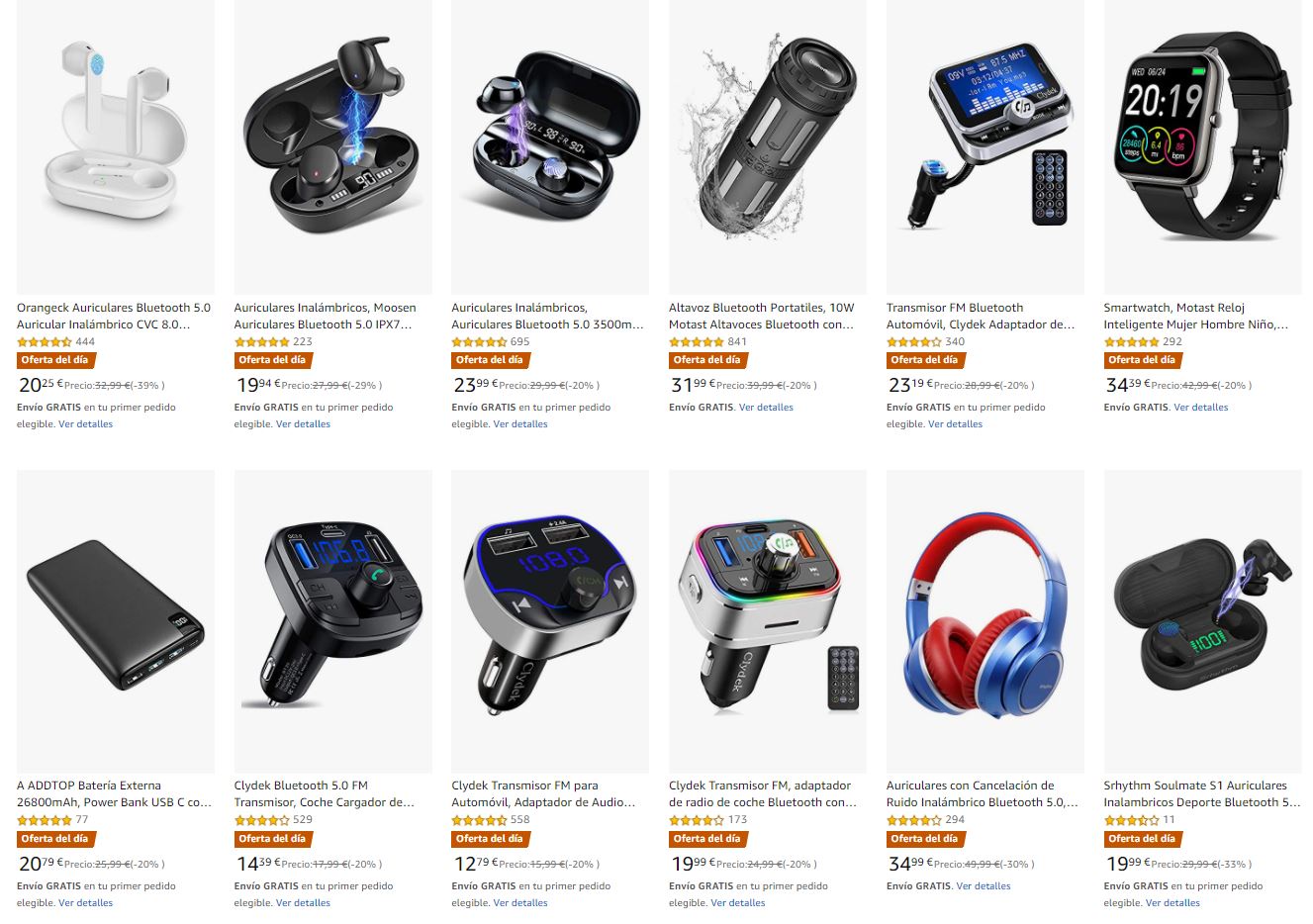Open Ver detalles for the ADDTOP power bank
The image size is (1313, 924).
tap(85, 903)
